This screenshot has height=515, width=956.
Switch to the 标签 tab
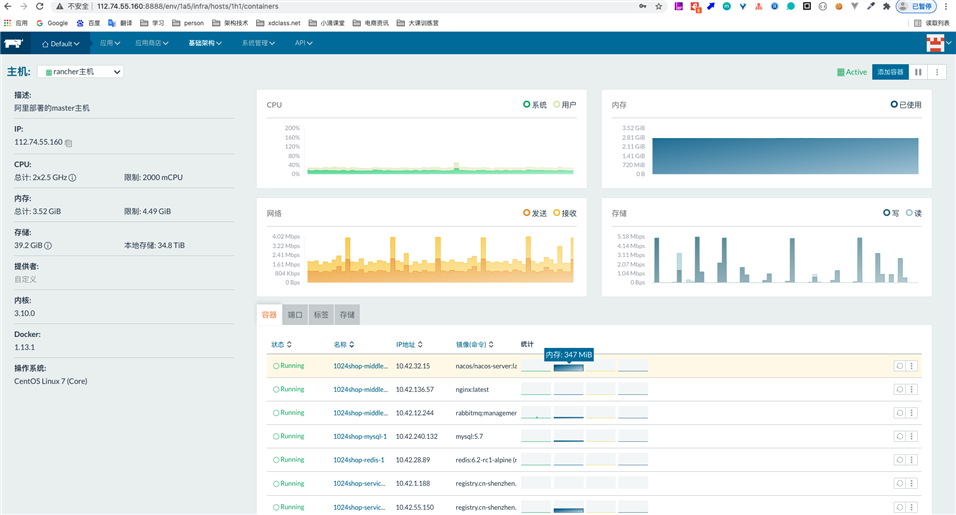point(321,315)
